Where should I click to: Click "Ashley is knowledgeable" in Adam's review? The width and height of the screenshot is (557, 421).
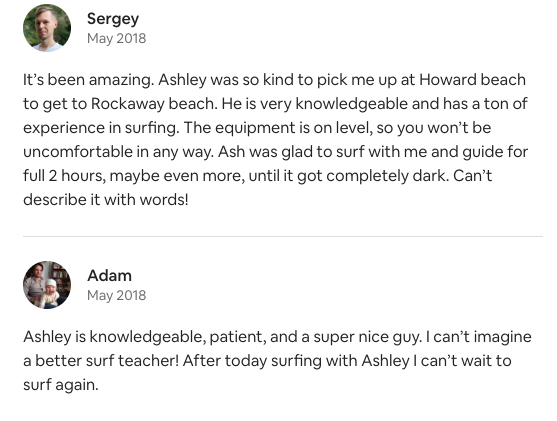(115, 337)
